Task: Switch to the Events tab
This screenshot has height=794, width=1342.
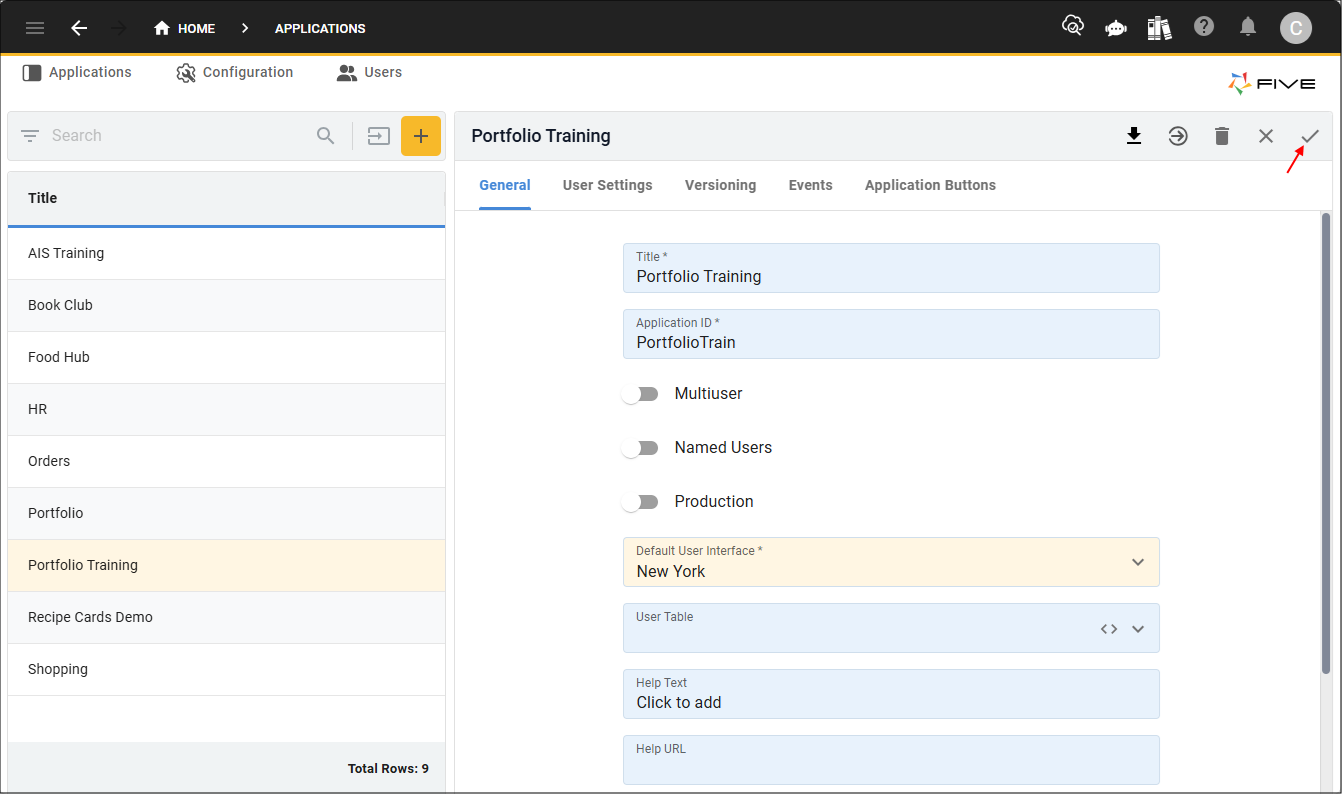Action: (811, 185)
